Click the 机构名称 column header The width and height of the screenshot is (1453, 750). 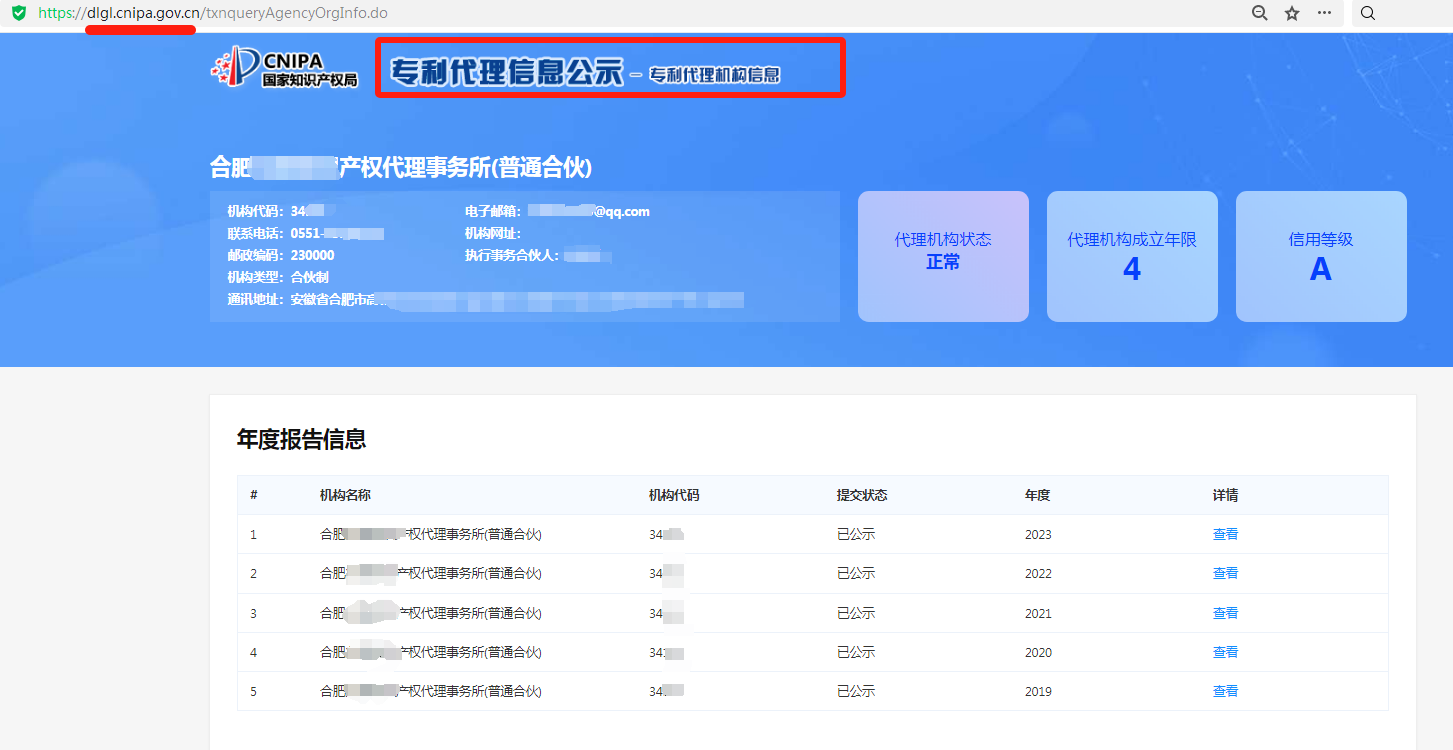(x=345, y=495)
